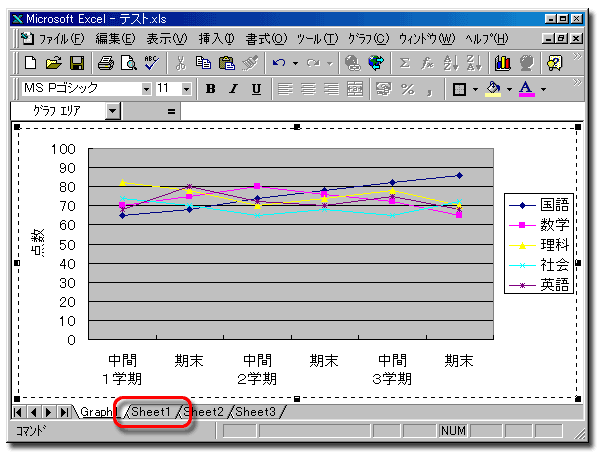This screenshot has height=456, width=600.
Task: Jump to first sheet tab arrow
Action: click(x=18, y=412)
